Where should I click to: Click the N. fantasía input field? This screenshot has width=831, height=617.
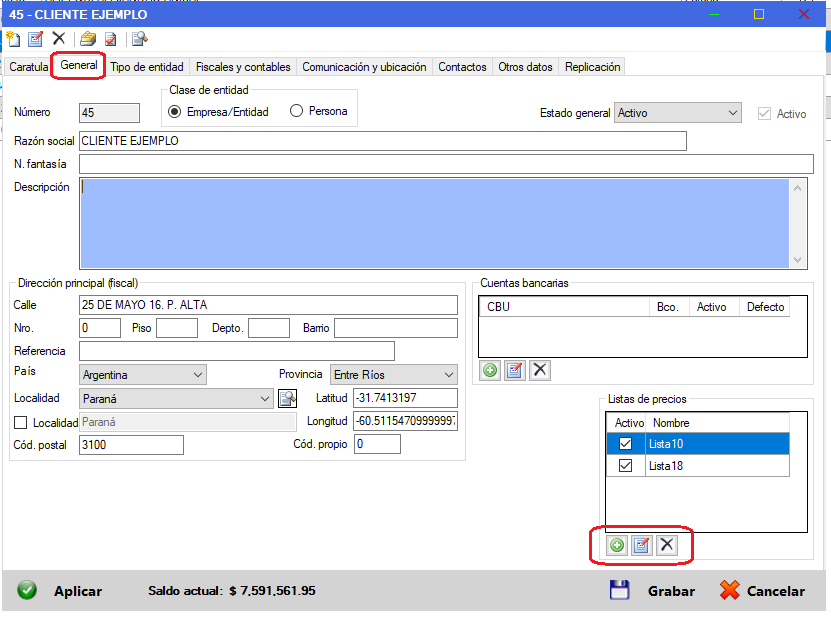coord(445,164)
